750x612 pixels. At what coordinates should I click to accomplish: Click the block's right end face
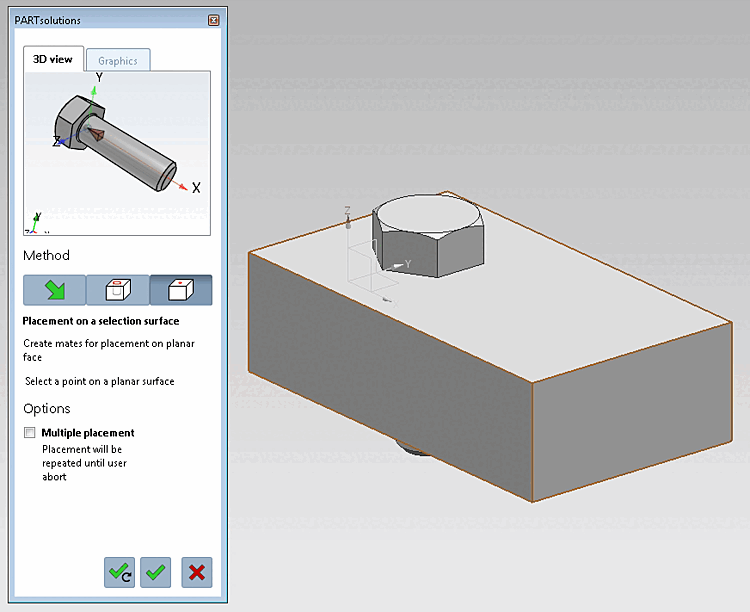point(632,412)
